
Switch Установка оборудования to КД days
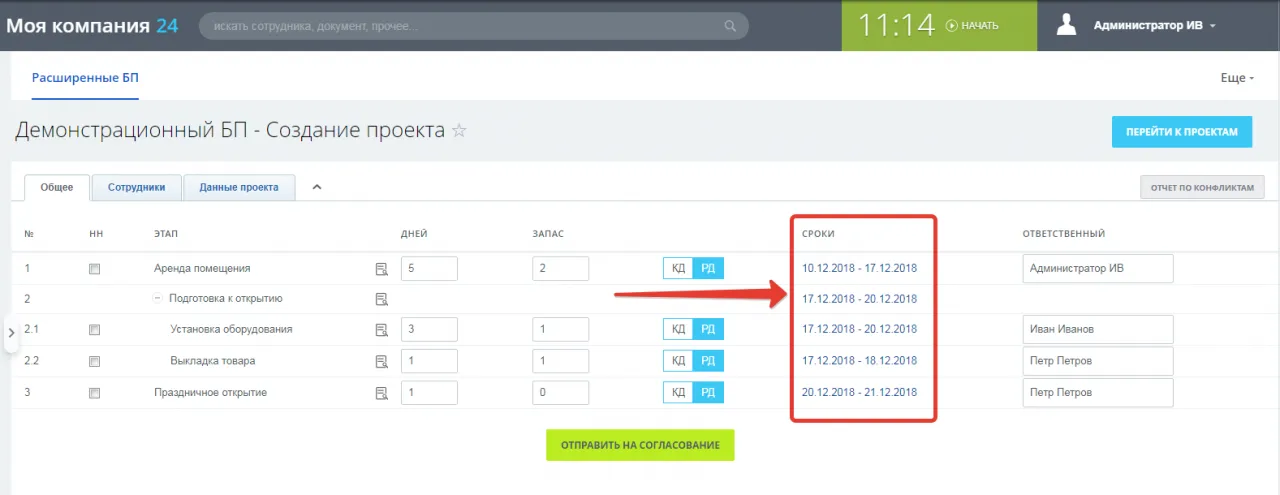pyautogui.click(x=678, y=329)
